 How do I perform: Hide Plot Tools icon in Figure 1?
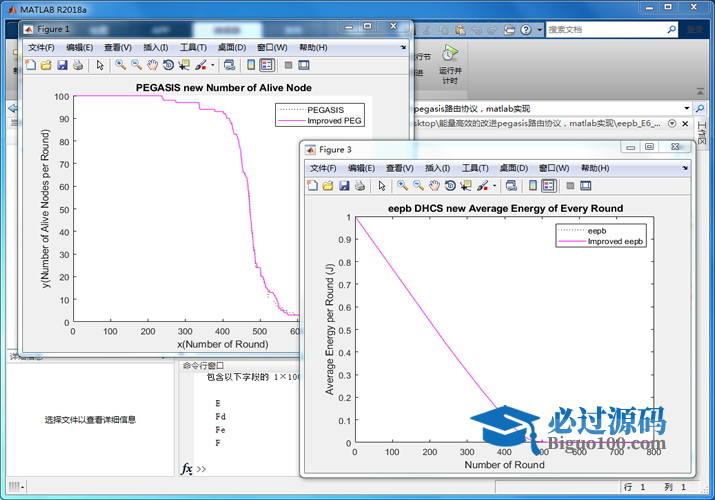(288, 65)
